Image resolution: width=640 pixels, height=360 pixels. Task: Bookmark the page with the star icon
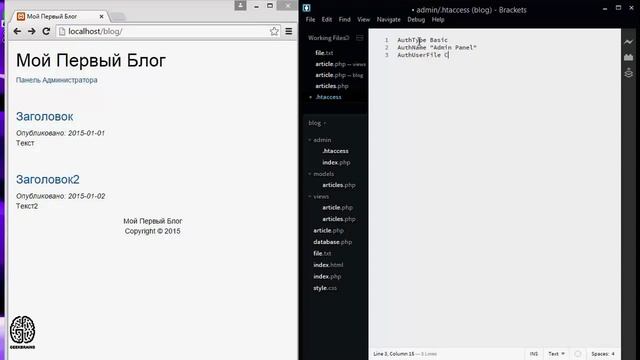point(274,31)
